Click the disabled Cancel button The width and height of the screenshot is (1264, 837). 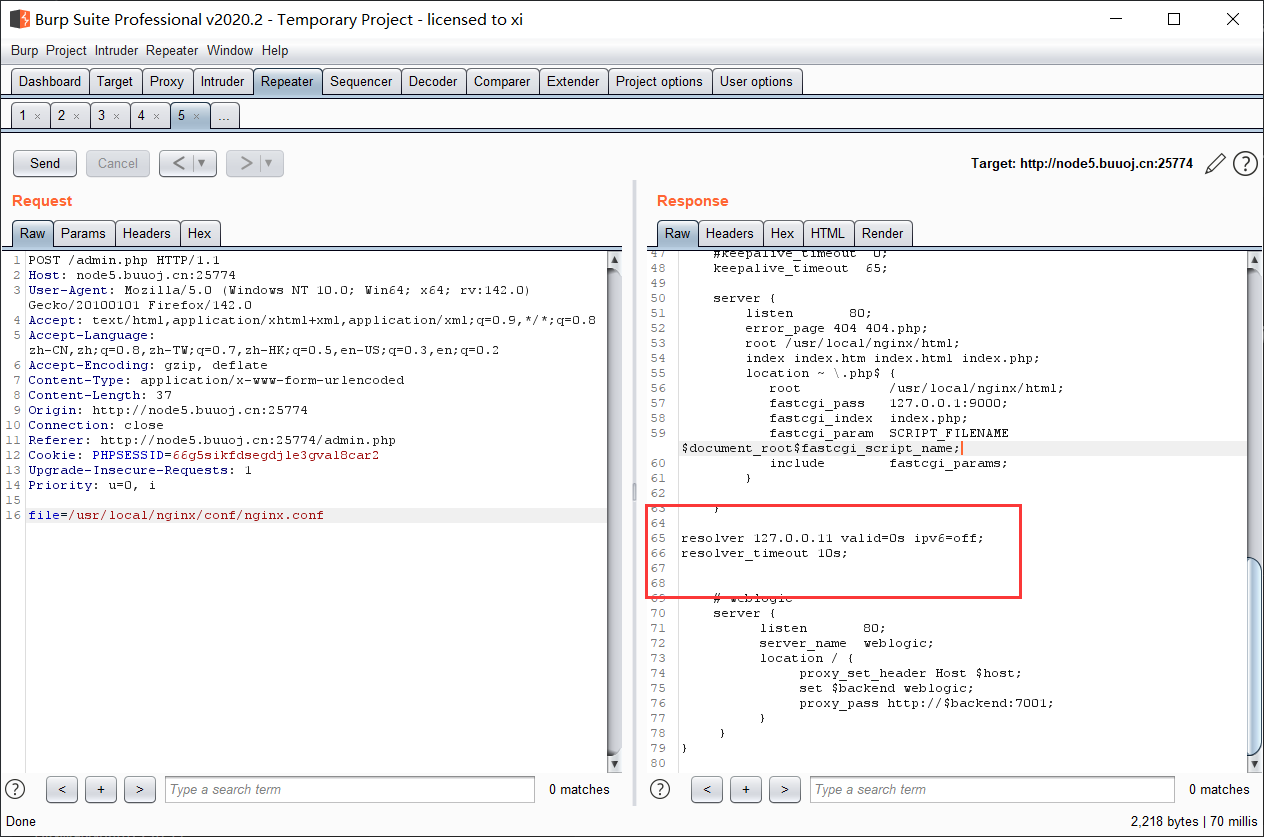tap(118, 163)
